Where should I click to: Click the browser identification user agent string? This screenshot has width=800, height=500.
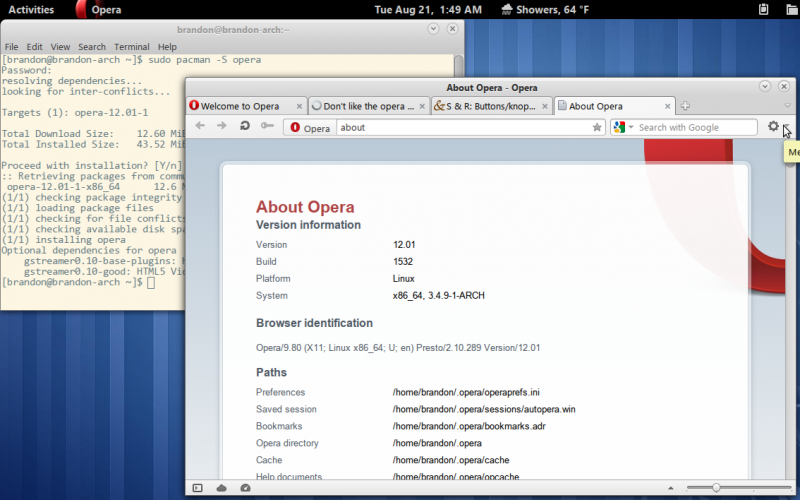pyautogui.click(x=398, y=347)
